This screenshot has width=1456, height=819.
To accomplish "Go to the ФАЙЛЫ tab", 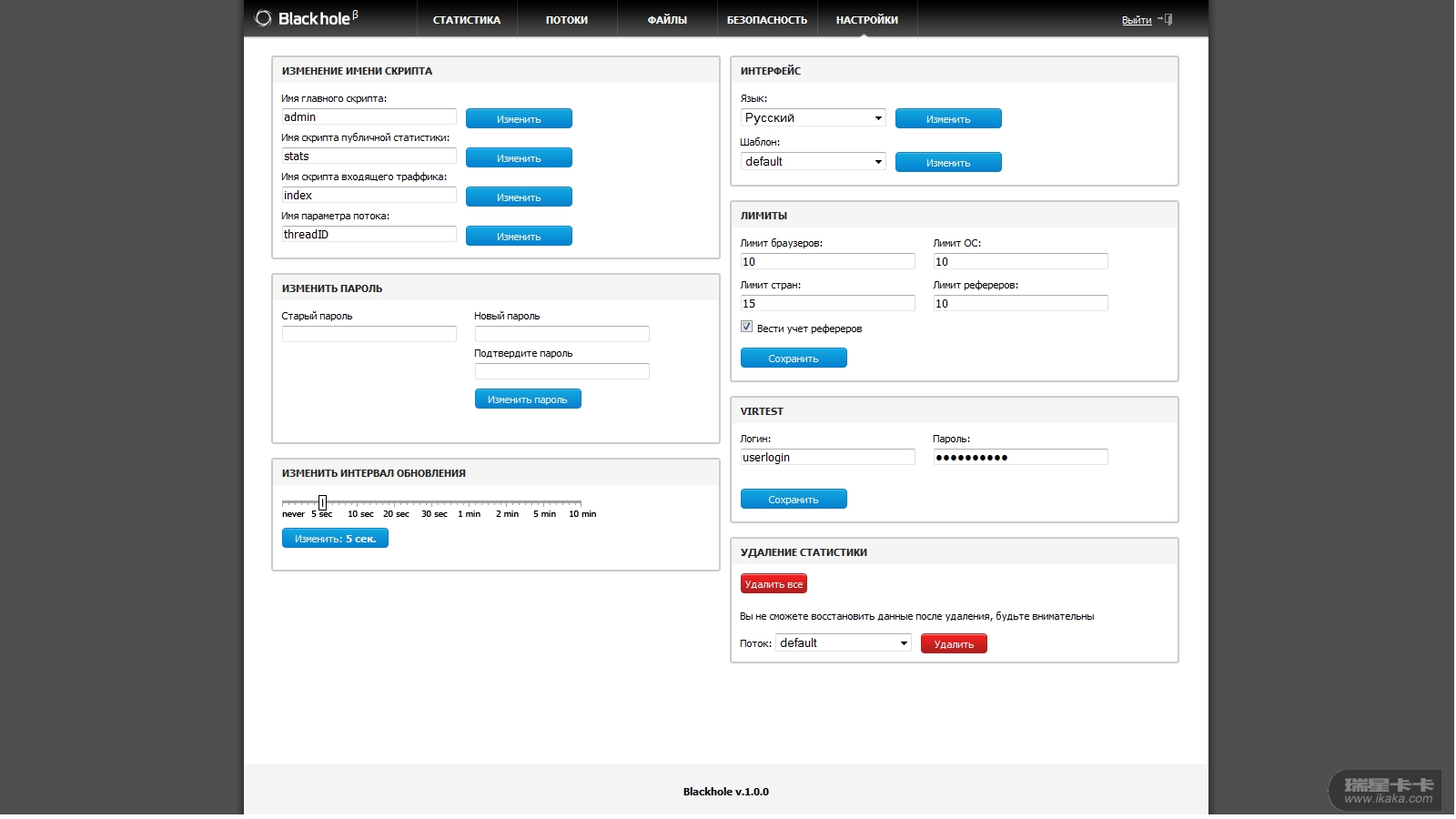I will pyautogui.click(x=667, y=19).
